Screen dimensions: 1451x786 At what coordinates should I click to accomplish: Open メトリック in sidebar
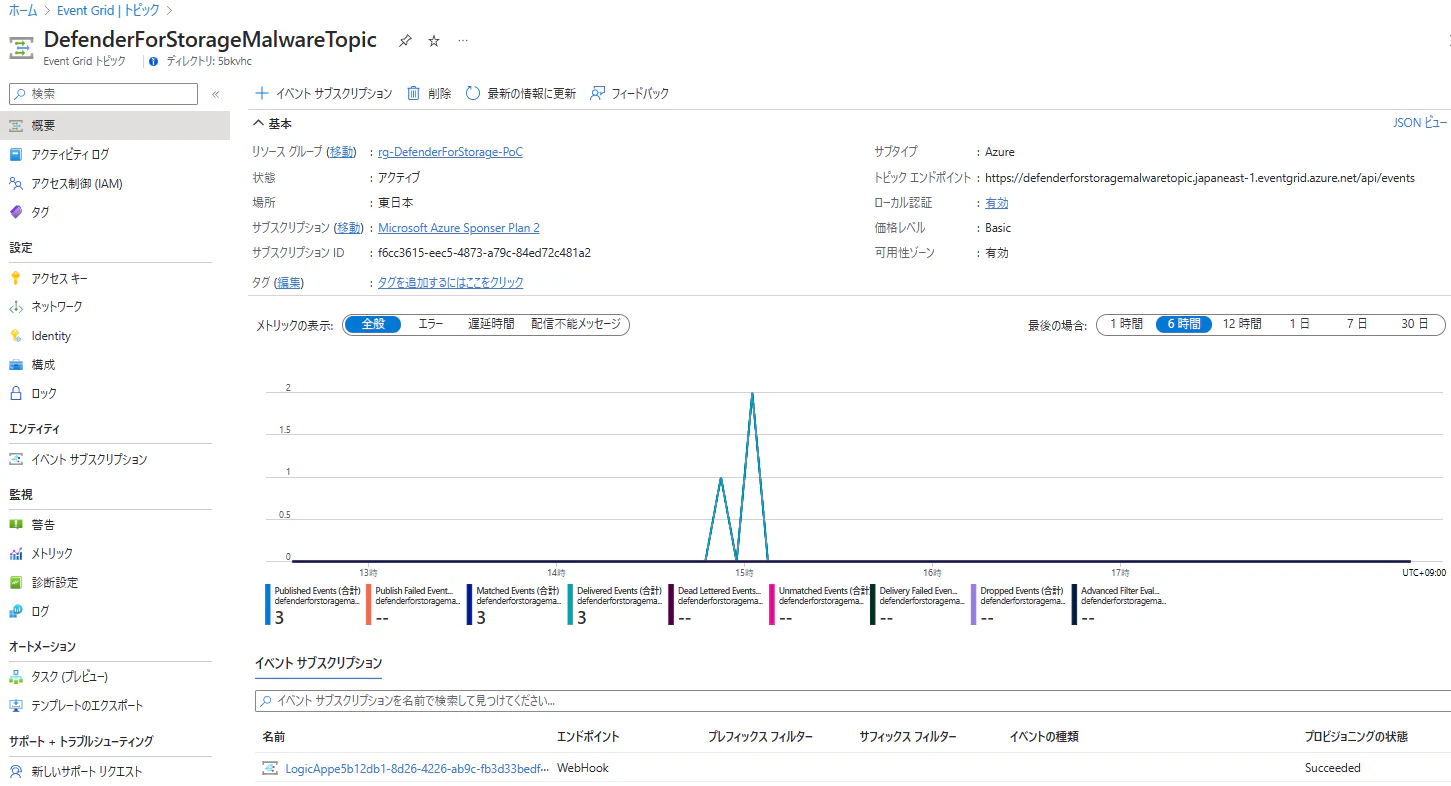tap(52, 553)
